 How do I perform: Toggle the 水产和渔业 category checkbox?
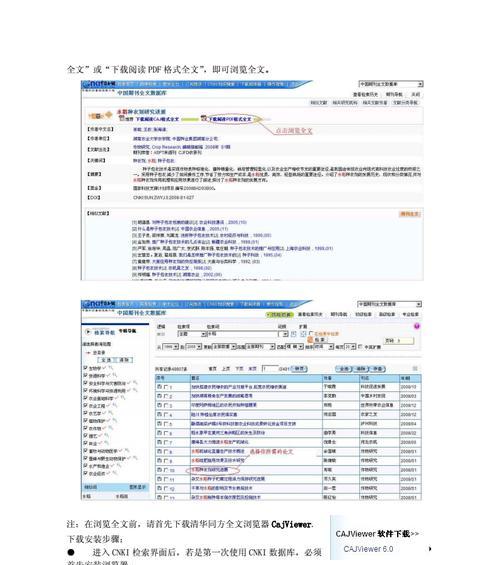tap(86, 466)
